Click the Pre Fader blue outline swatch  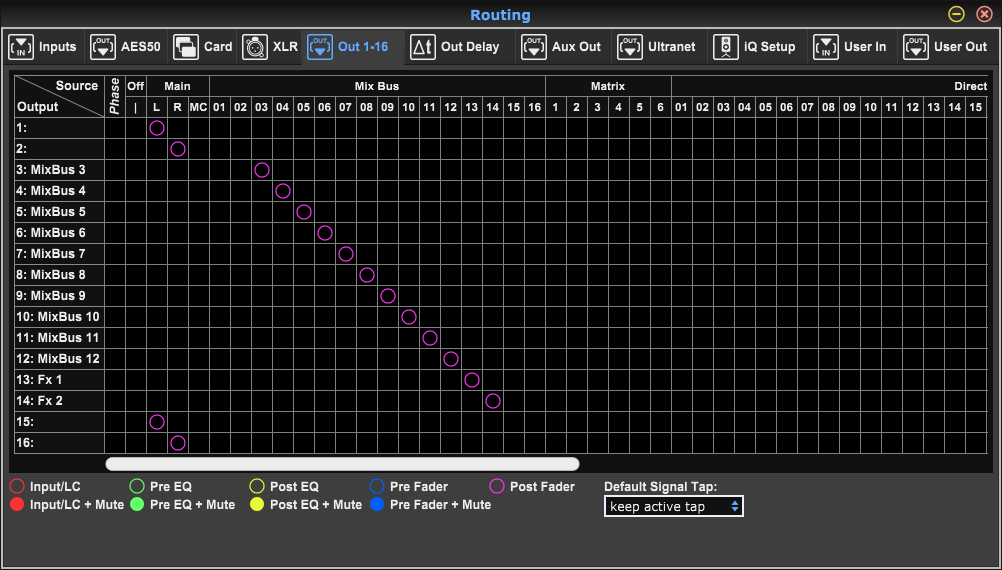coord(377,486)
